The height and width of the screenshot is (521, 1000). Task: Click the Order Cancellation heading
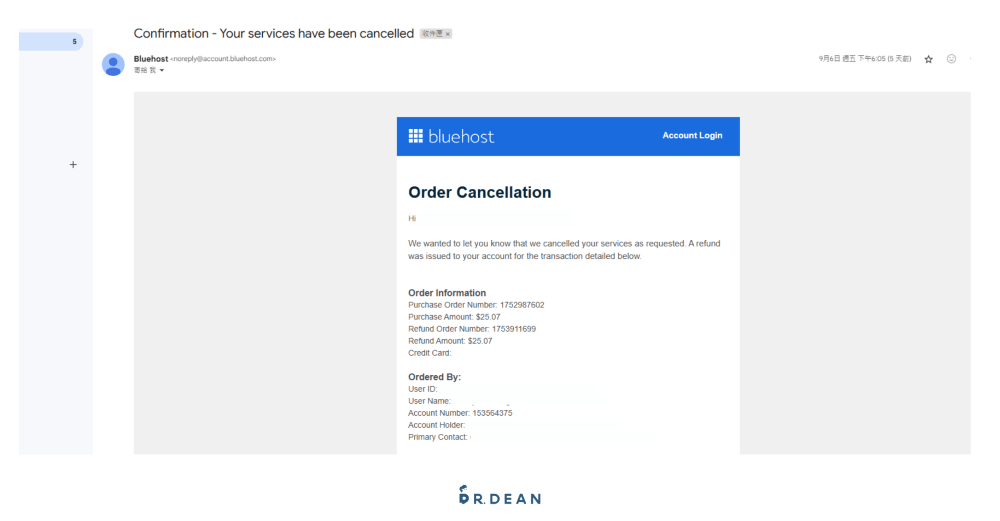[480, 192]
